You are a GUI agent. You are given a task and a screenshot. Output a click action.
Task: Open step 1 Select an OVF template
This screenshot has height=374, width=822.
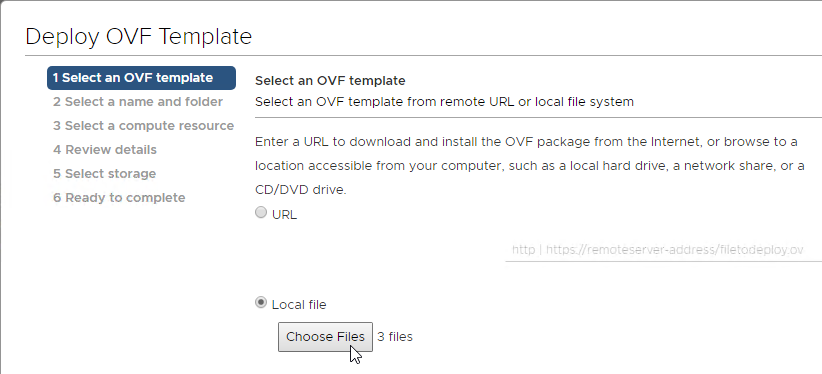point(141,78)
